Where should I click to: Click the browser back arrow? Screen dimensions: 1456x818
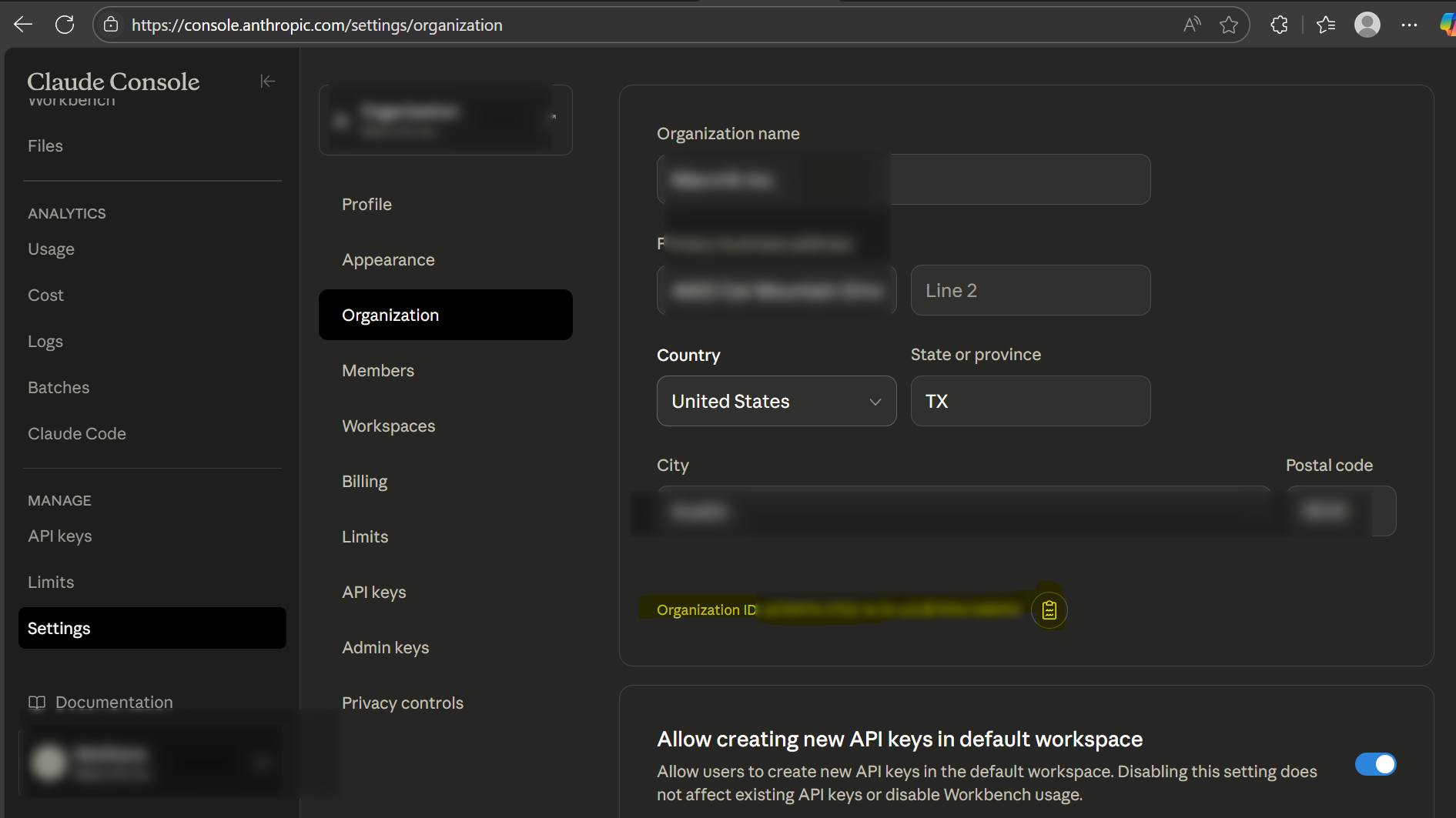click(x=23, y=25)
